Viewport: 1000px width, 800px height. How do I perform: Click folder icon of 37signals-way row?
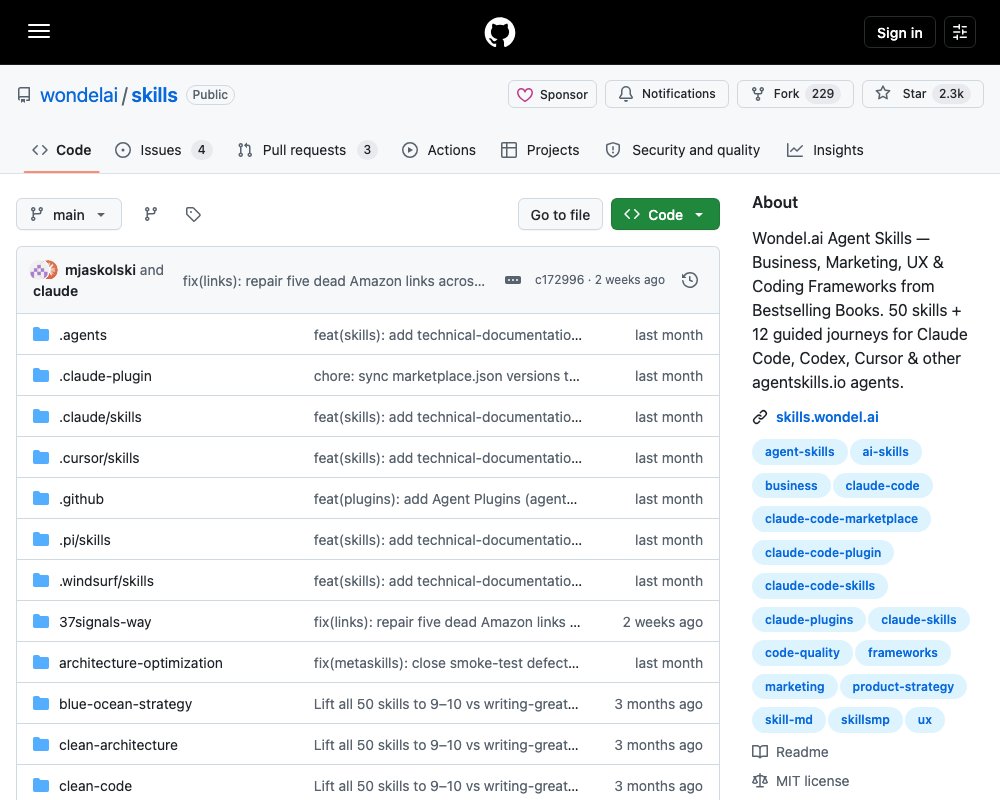[41, 621]
